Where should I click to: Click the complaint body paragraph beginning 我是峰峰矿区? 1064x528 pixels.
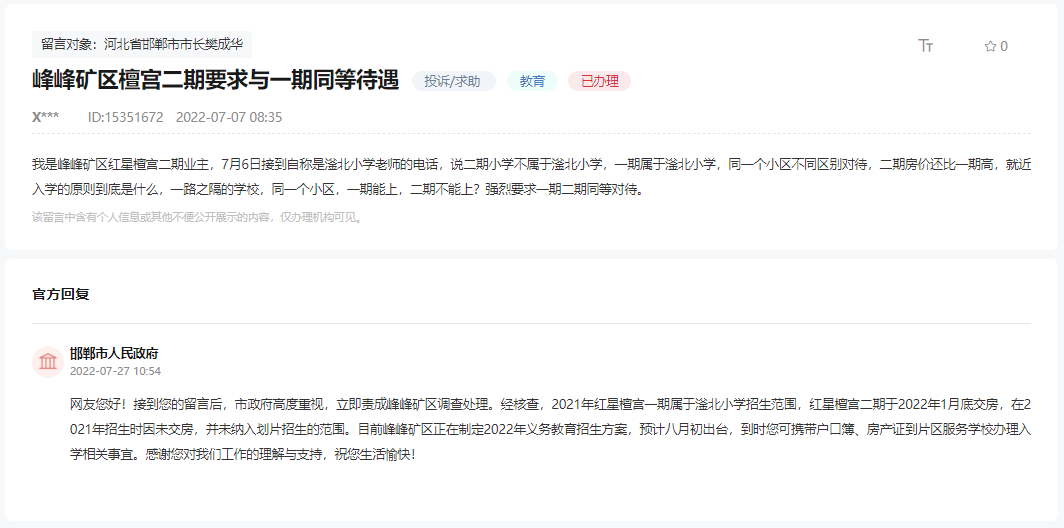pyautogui.click(x=531, y=176)
